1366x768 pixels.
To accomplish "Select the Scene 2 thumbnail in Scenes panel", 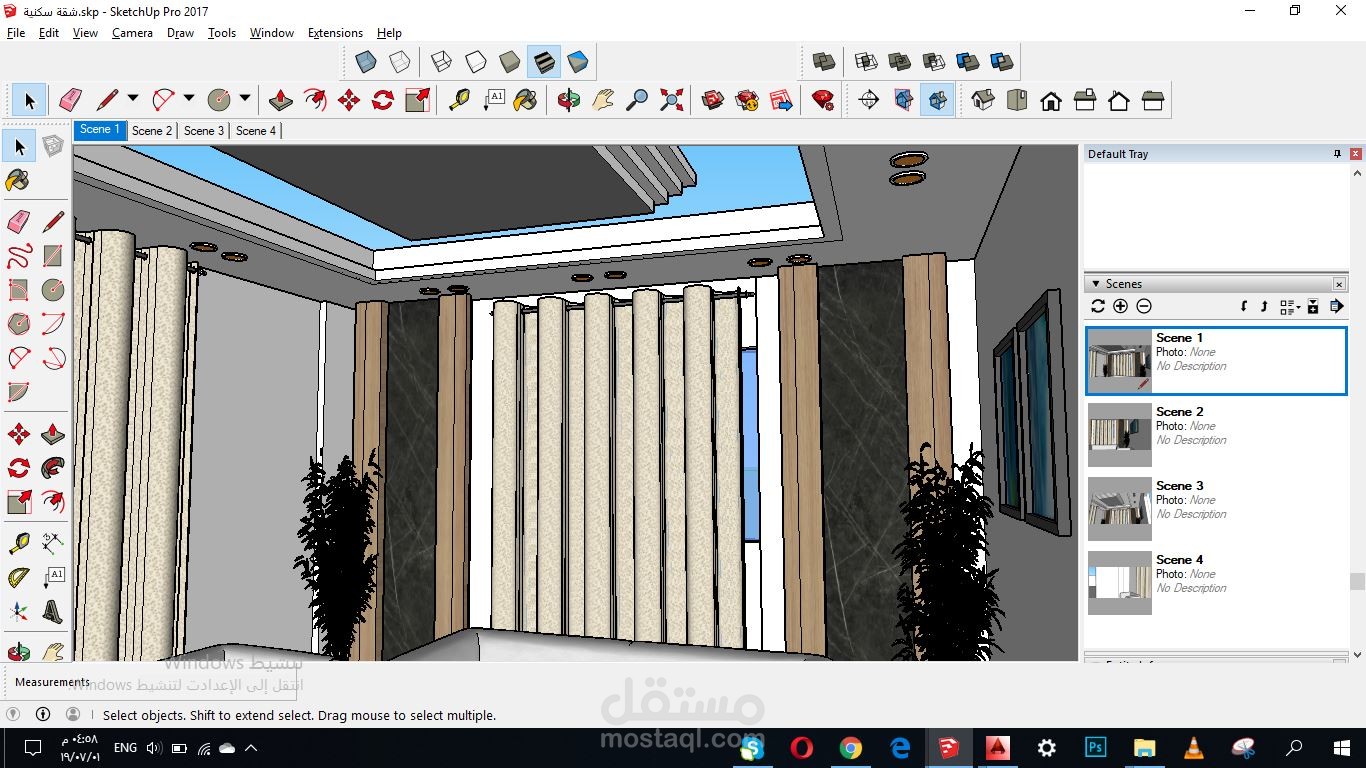I will (x=1120, y=434).
